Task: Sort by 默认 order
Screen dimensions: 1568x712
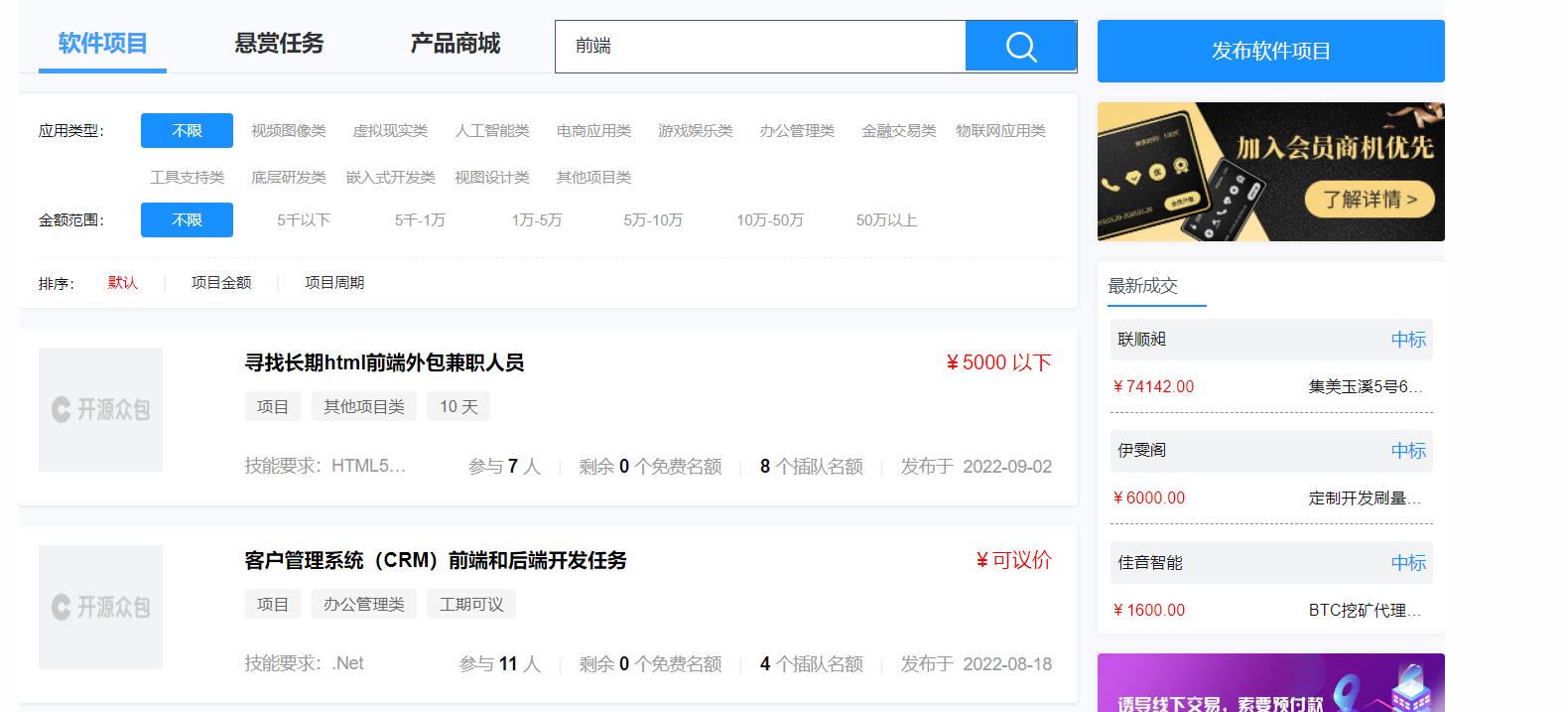Action: [123, 283]
